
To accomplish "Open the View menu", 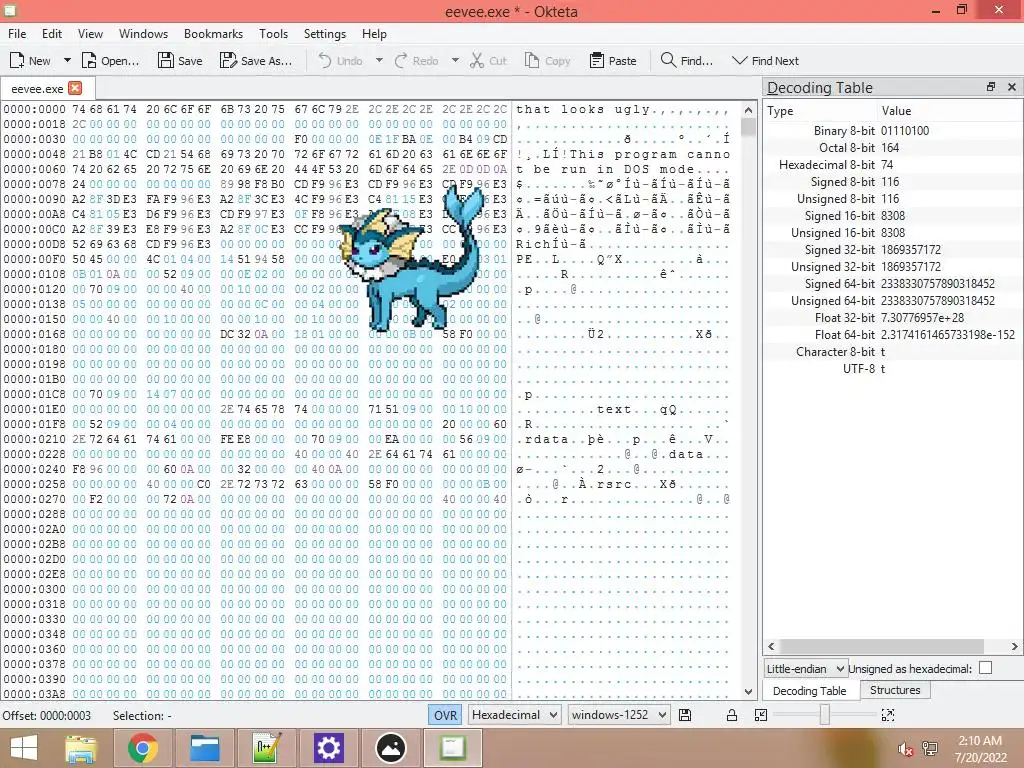I will point(90,34).
